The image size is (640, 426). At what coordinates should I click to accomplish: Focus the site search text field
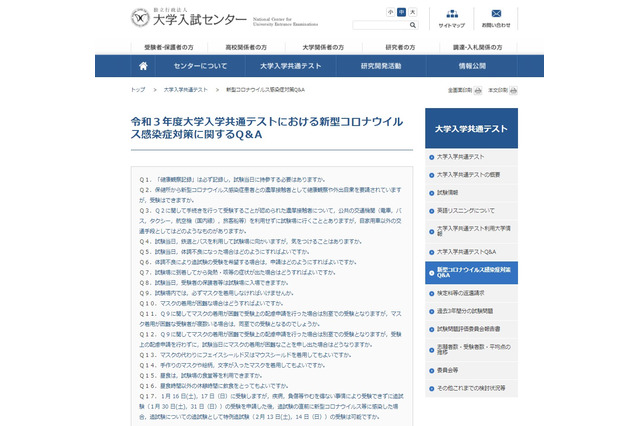[x=380, y=25]
